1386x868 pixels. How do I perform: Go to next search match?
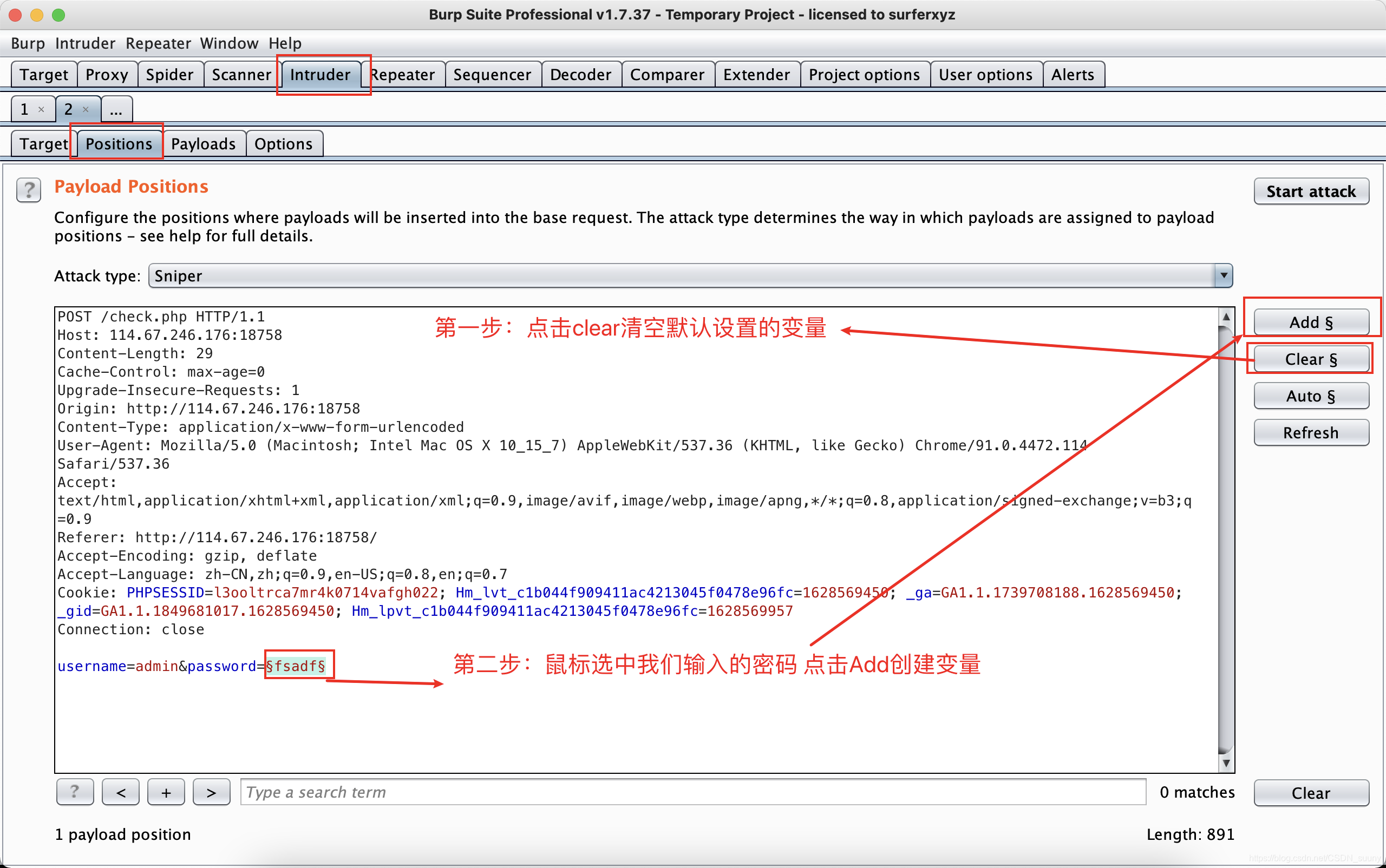(x=211, y=792)
